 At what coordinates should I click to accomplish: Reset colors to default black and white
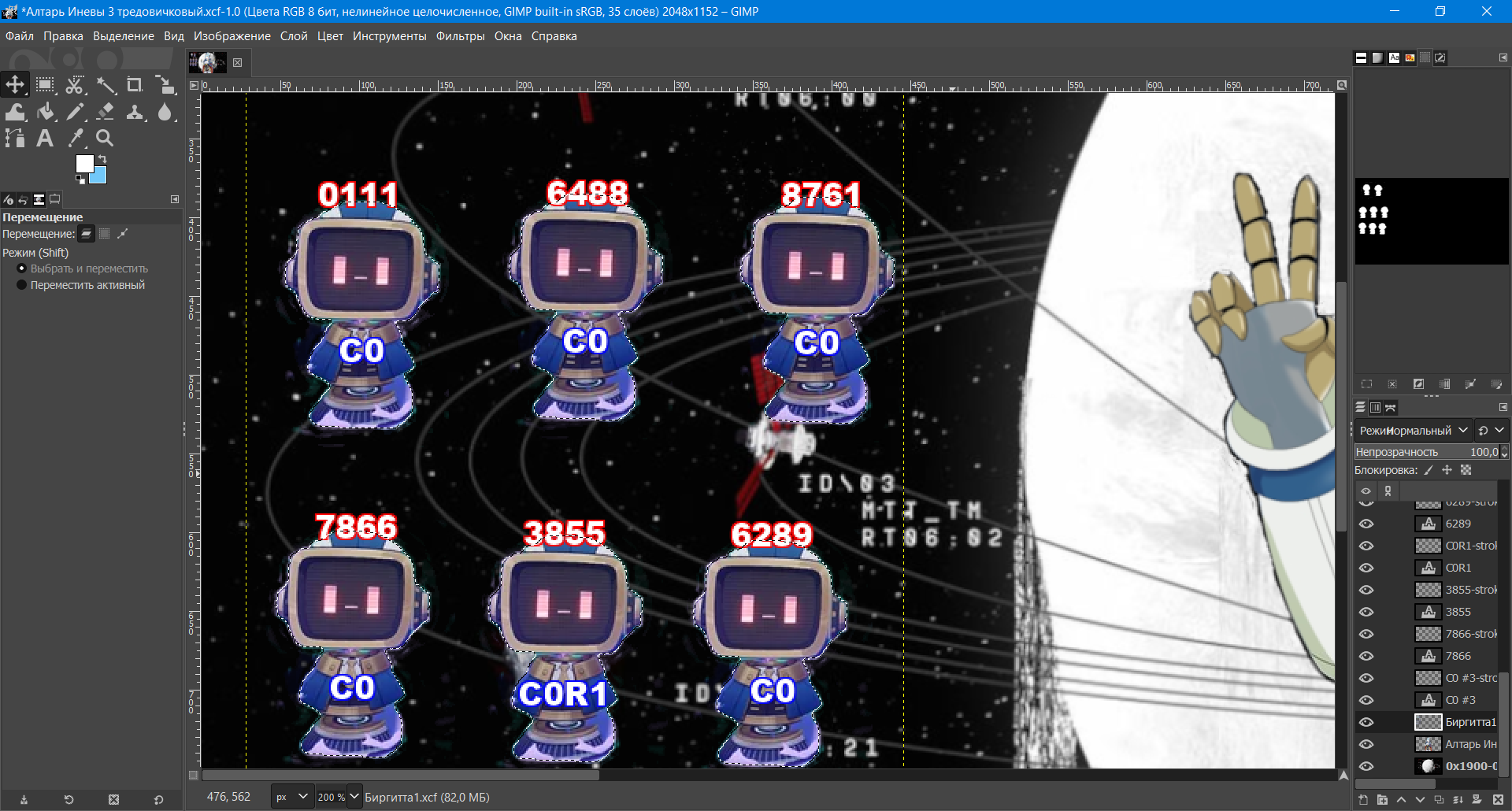(x=79, y=180)
